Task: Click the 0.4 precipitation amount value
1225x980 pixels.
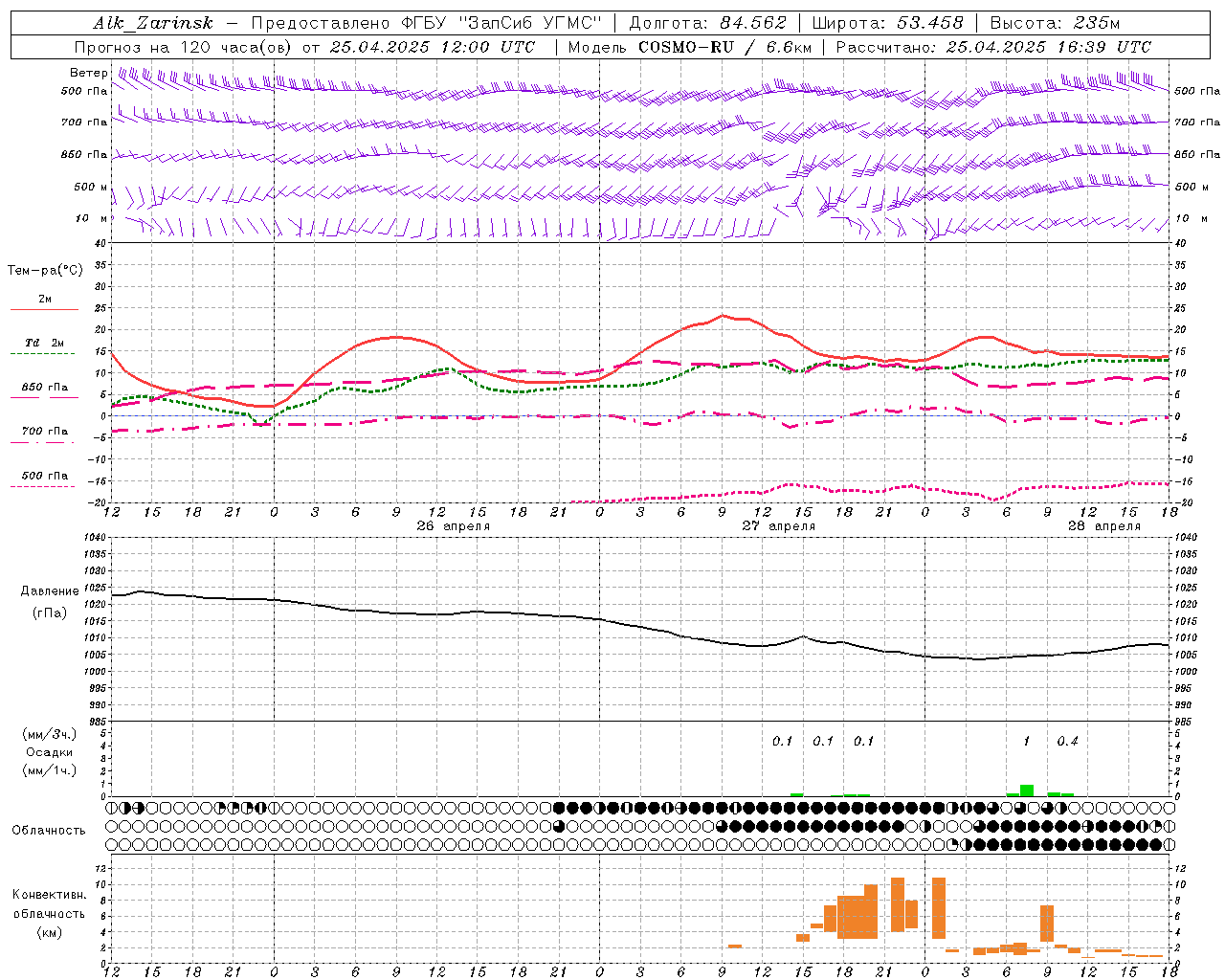Action: click(x=1067, y=741)
